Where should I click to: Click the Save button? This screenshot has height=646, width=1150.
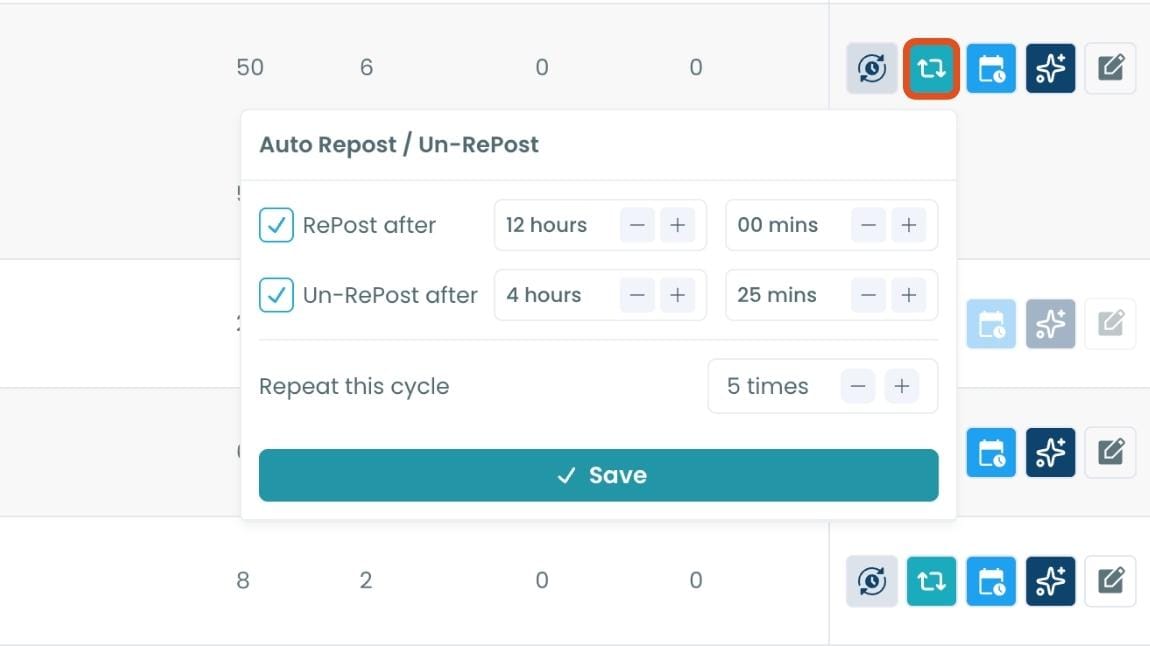tap(598, 474)
